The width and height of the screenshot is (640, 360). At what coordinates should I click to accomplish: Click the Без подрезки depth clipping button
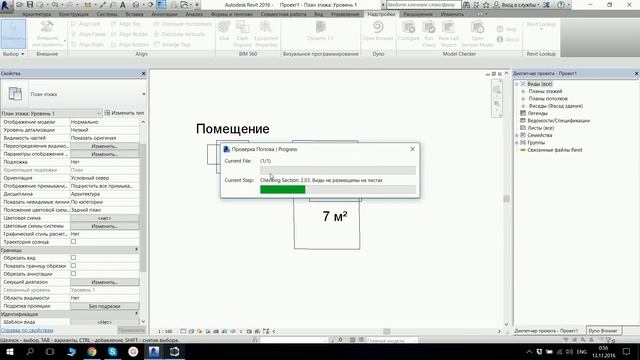tap(104, 306)
